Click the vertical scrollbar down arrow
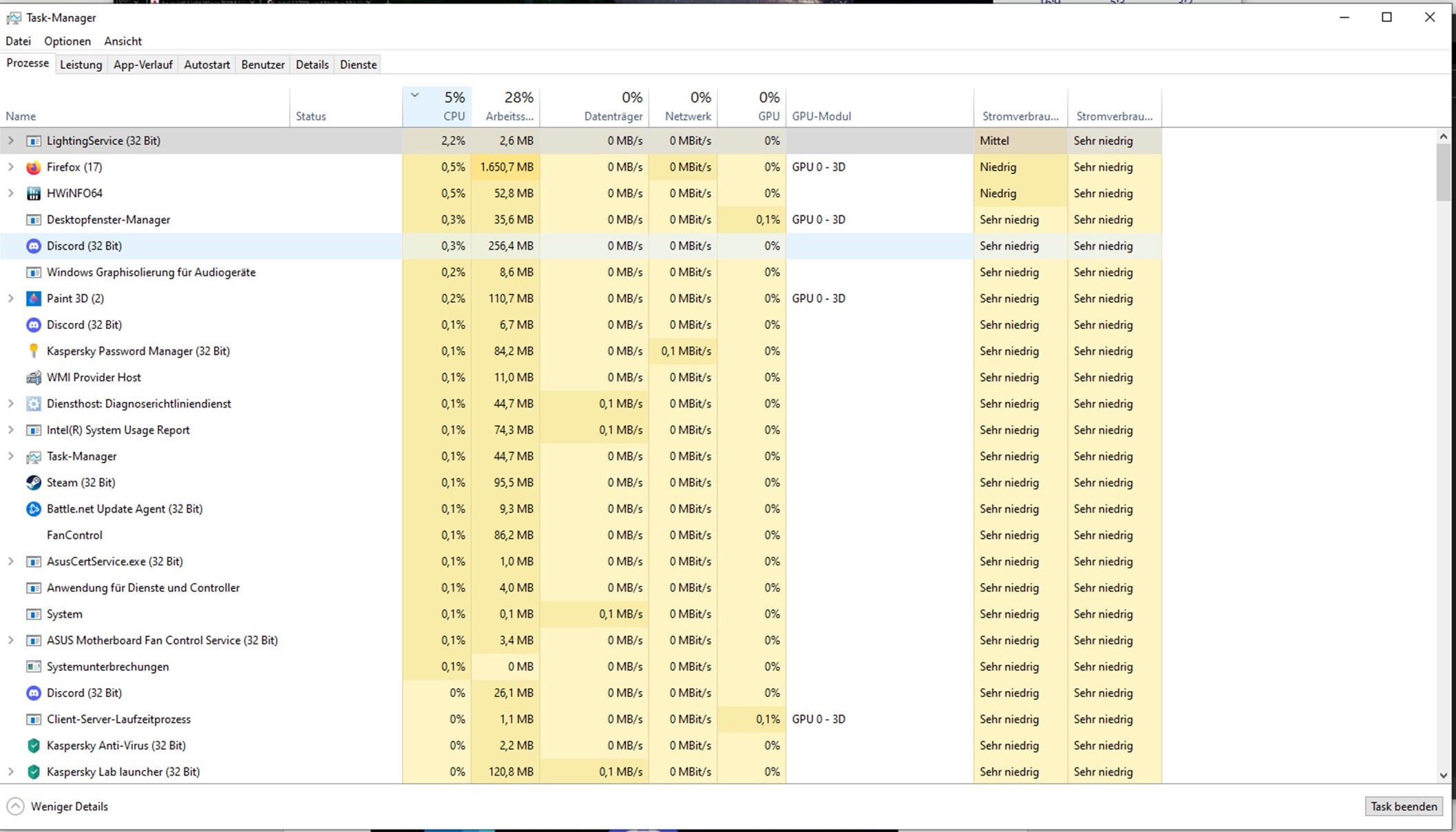Screen dimensions: 1456x832 point(1443,776)
